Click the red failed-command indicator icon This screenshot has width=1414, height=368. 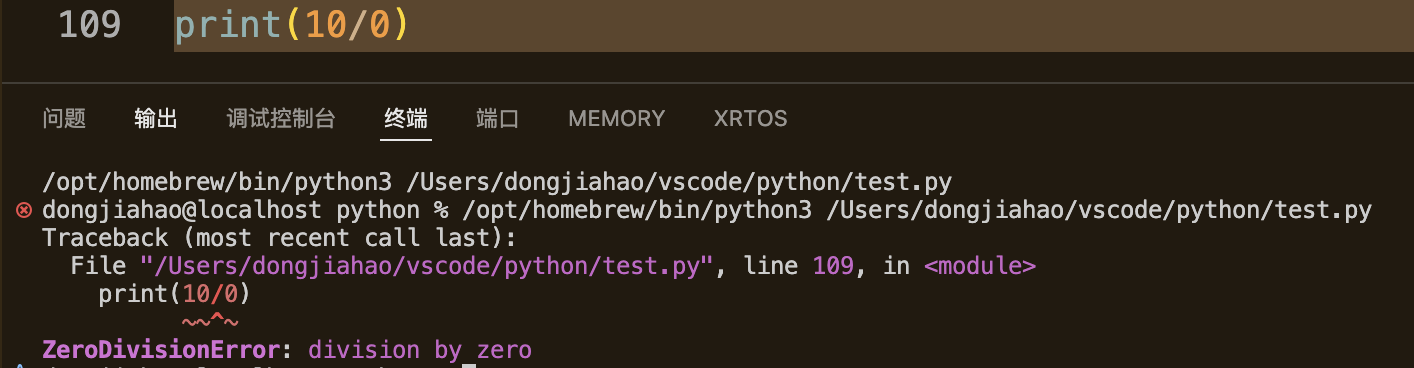pos(25,211)
